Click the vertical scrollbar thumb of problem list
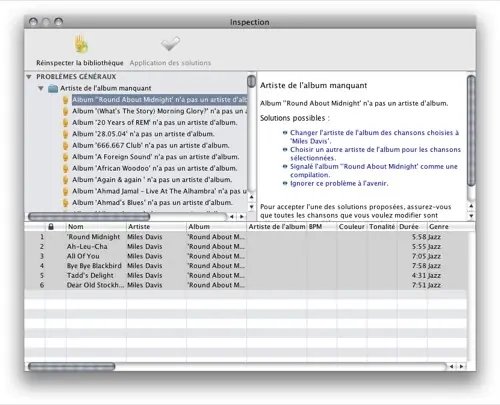Screen dimensions: 500x405 click(x=251, y=81)
